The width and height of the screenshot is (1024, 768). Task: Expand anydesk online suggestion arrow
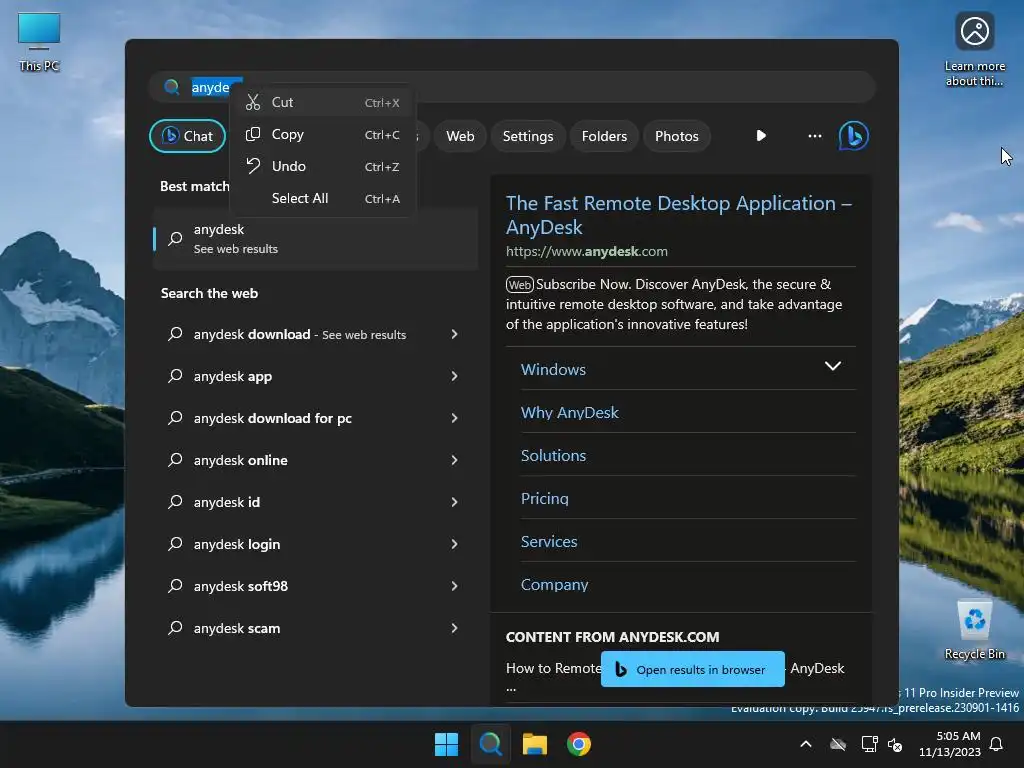pyautogui.click(x=455, y=460)
